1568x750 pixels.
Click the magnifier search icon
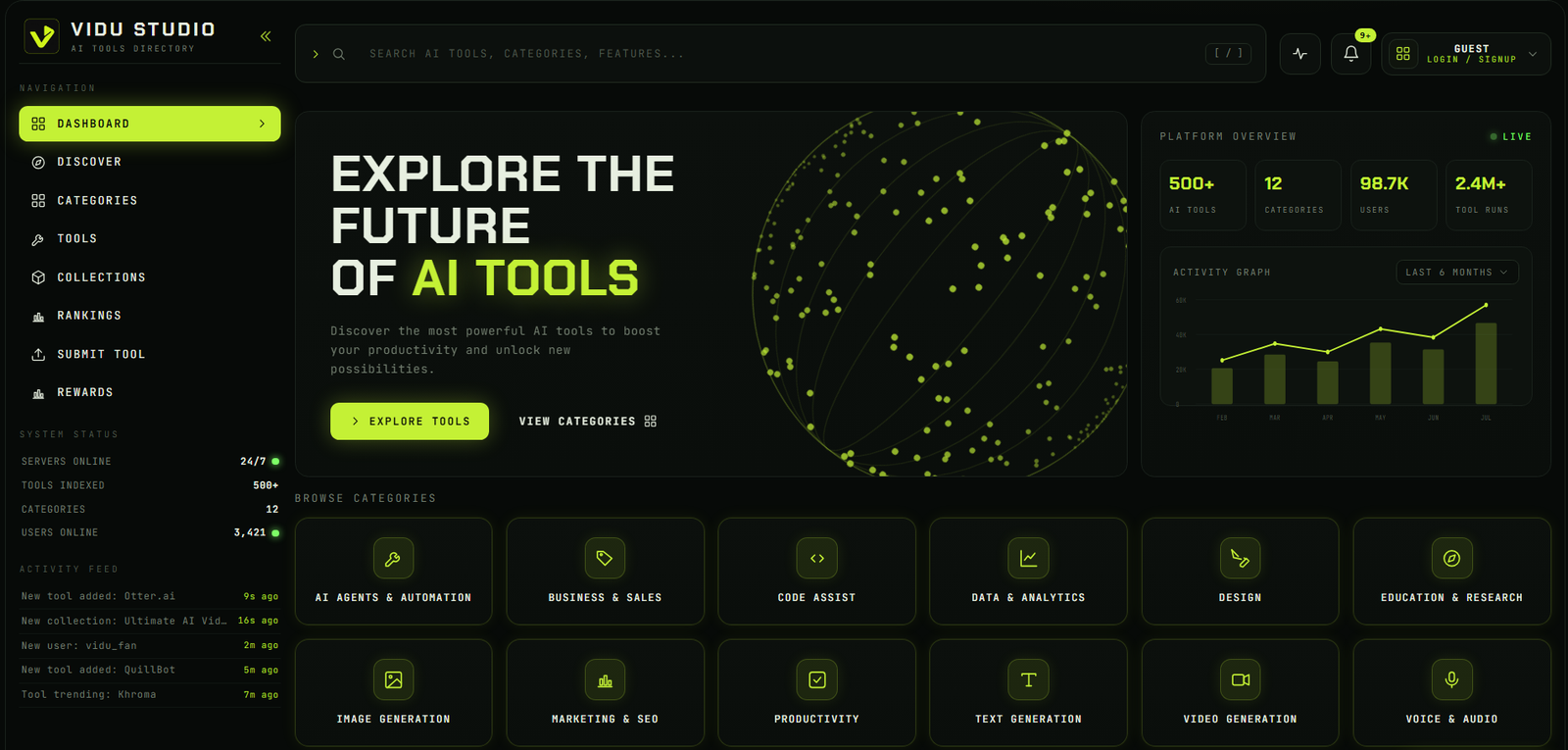coord(339,54)
